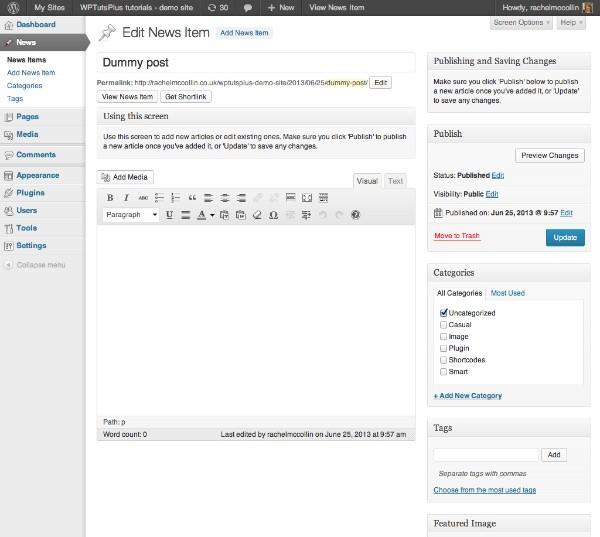
Task: Check the Smart category
Action: pyautogui.click(x=443, y=372)
